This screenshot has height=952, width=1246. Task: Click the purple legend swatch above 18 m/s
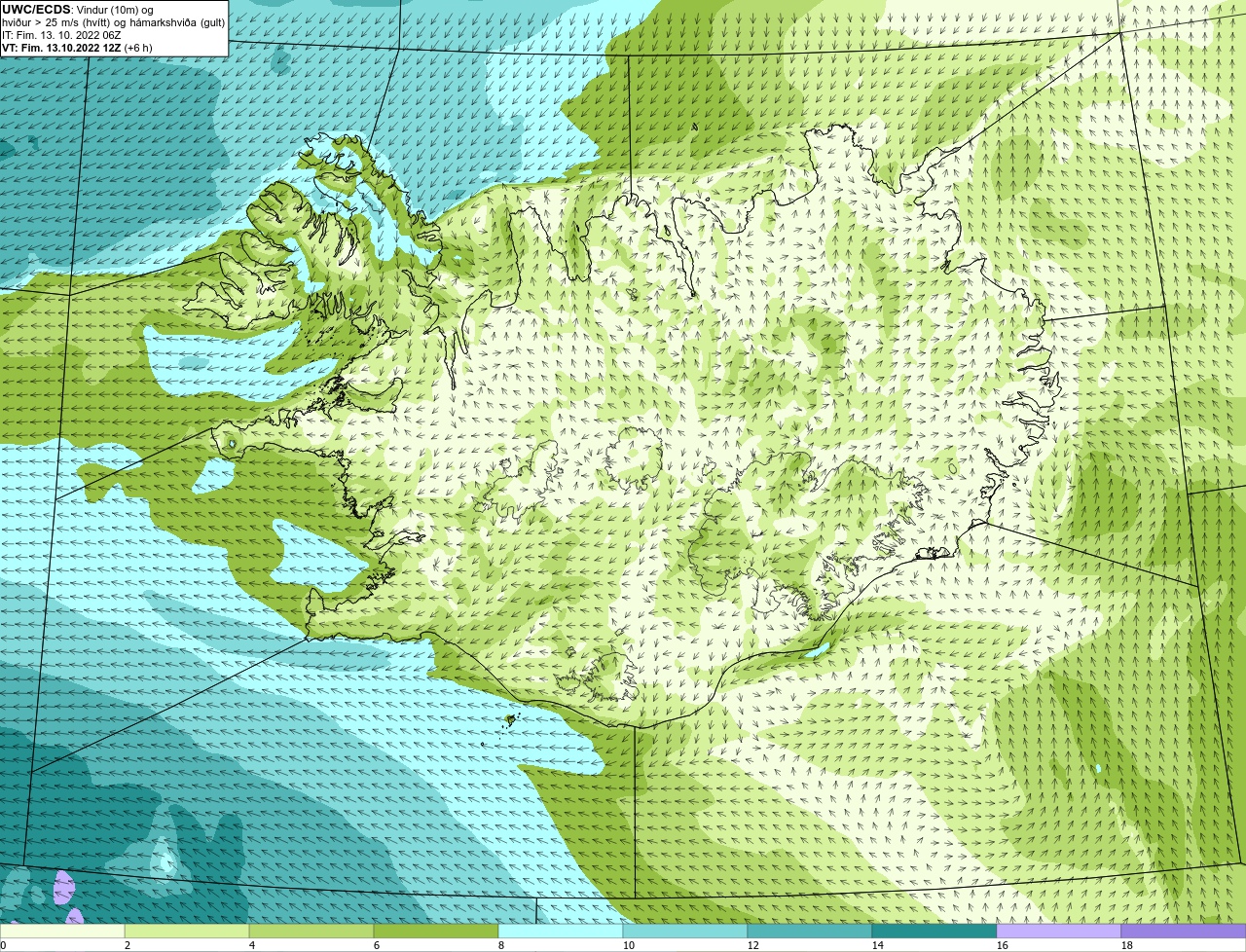(x=1184, y=932)
